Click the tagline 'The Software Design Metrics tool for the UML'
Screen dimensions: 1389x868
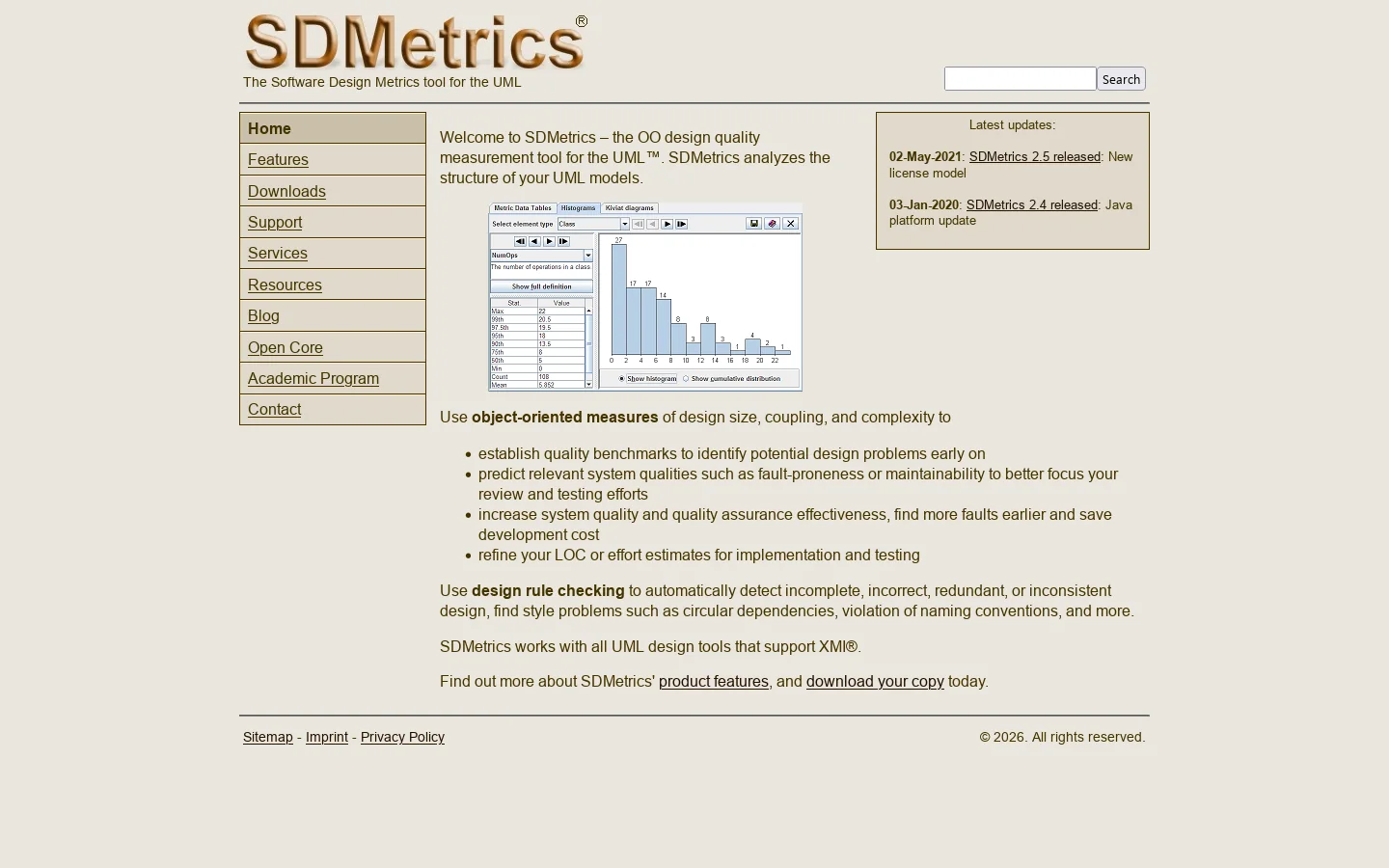pos(382,82)
